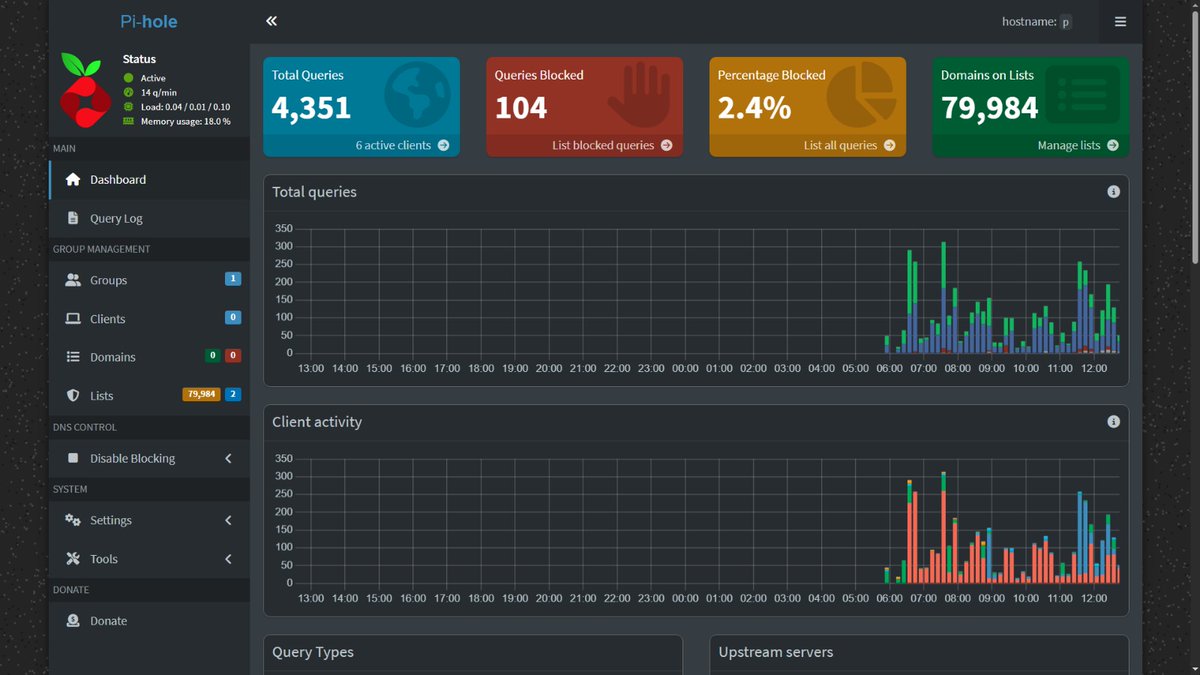Click the Lists shield icon
1200x675 pixels.
73,396
